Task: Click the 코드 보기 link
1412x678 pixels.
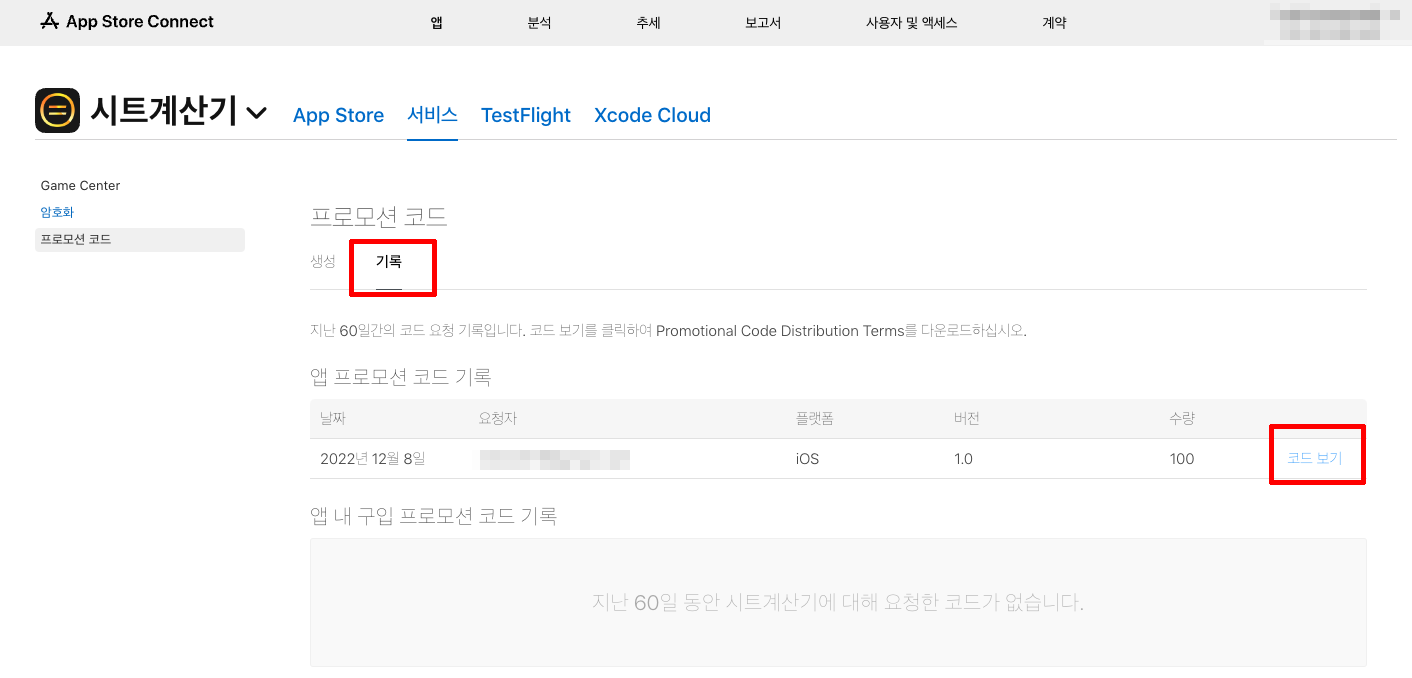Action: pos(1314,458)
